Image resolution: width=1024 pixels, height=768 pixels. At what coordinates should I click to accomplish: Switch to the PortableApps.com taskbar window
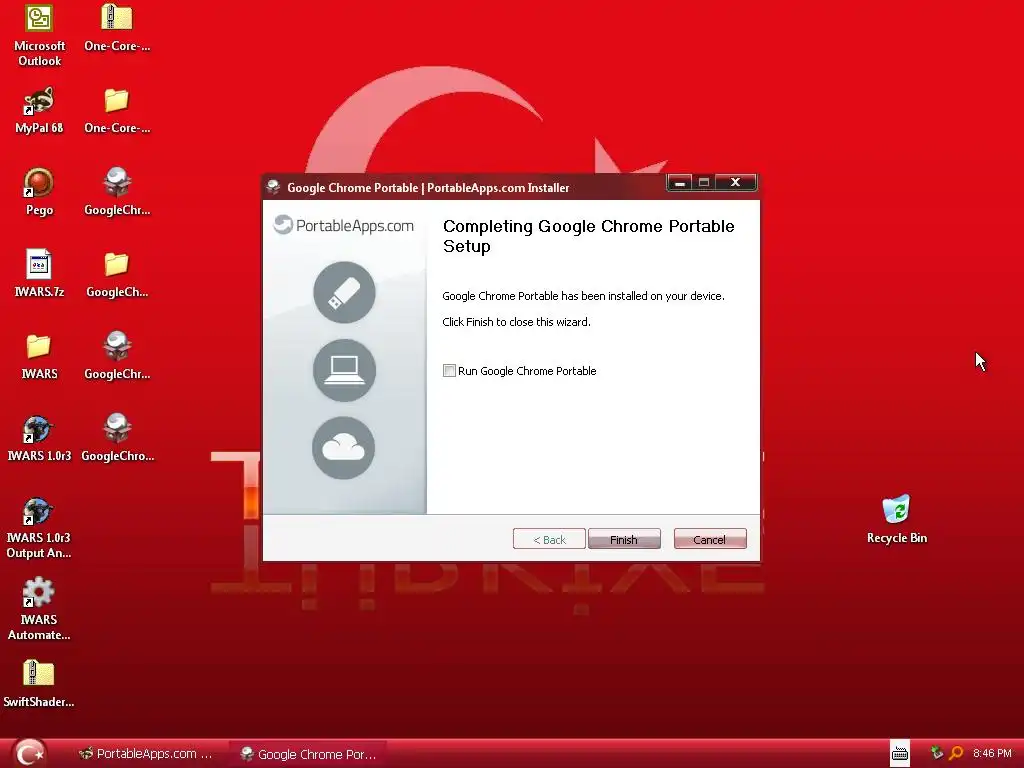pos(146,754)
